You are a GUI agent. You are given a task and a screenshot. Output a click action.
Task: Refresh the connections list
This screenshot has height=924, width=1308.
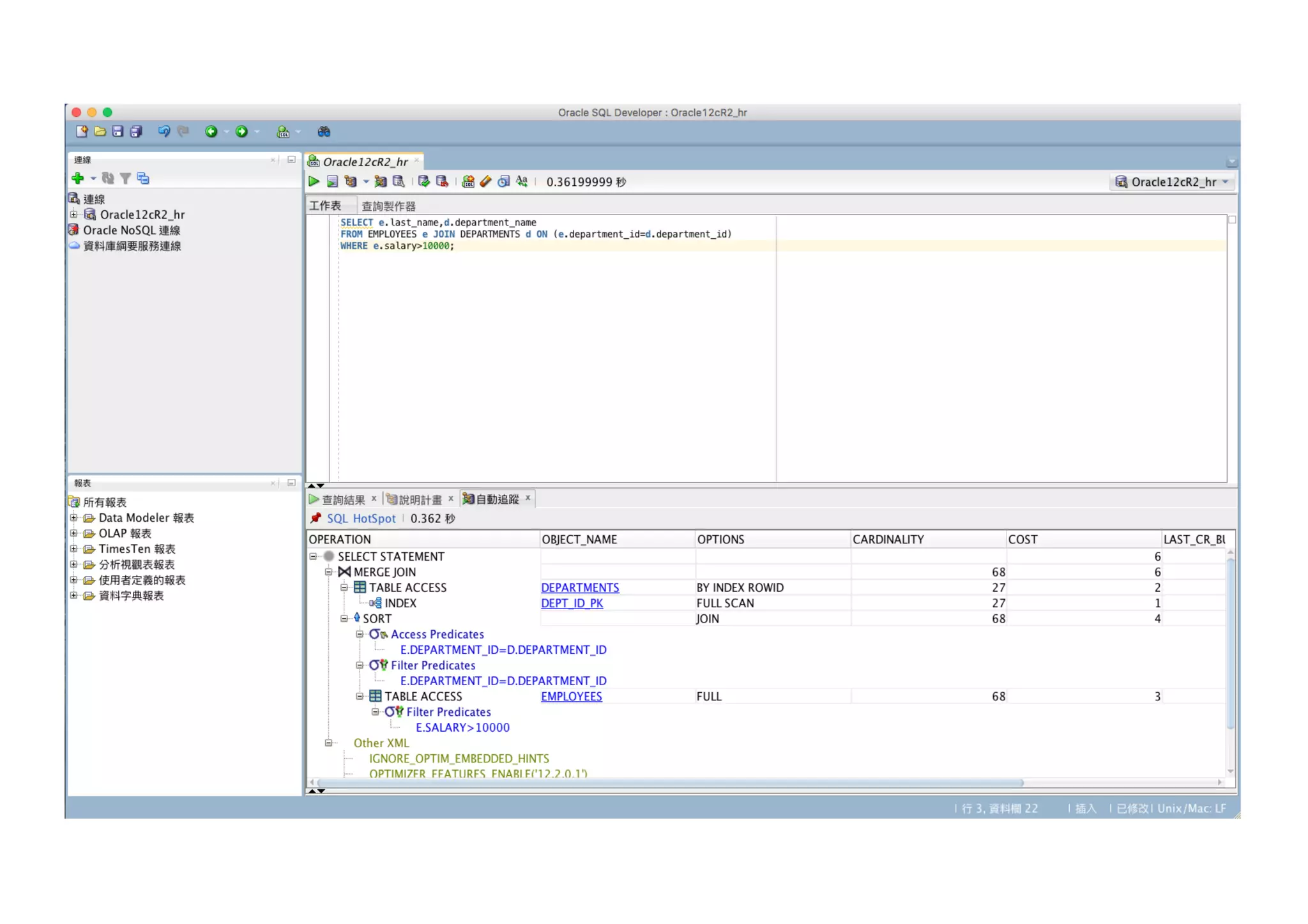pyautogui.click(x=108, y=178)
